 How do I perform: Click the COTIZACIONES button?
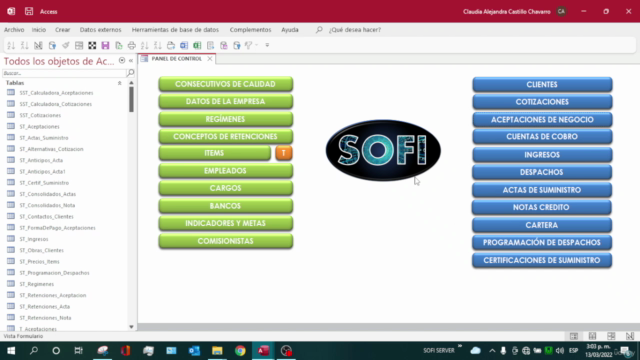[x=542, y=102]
